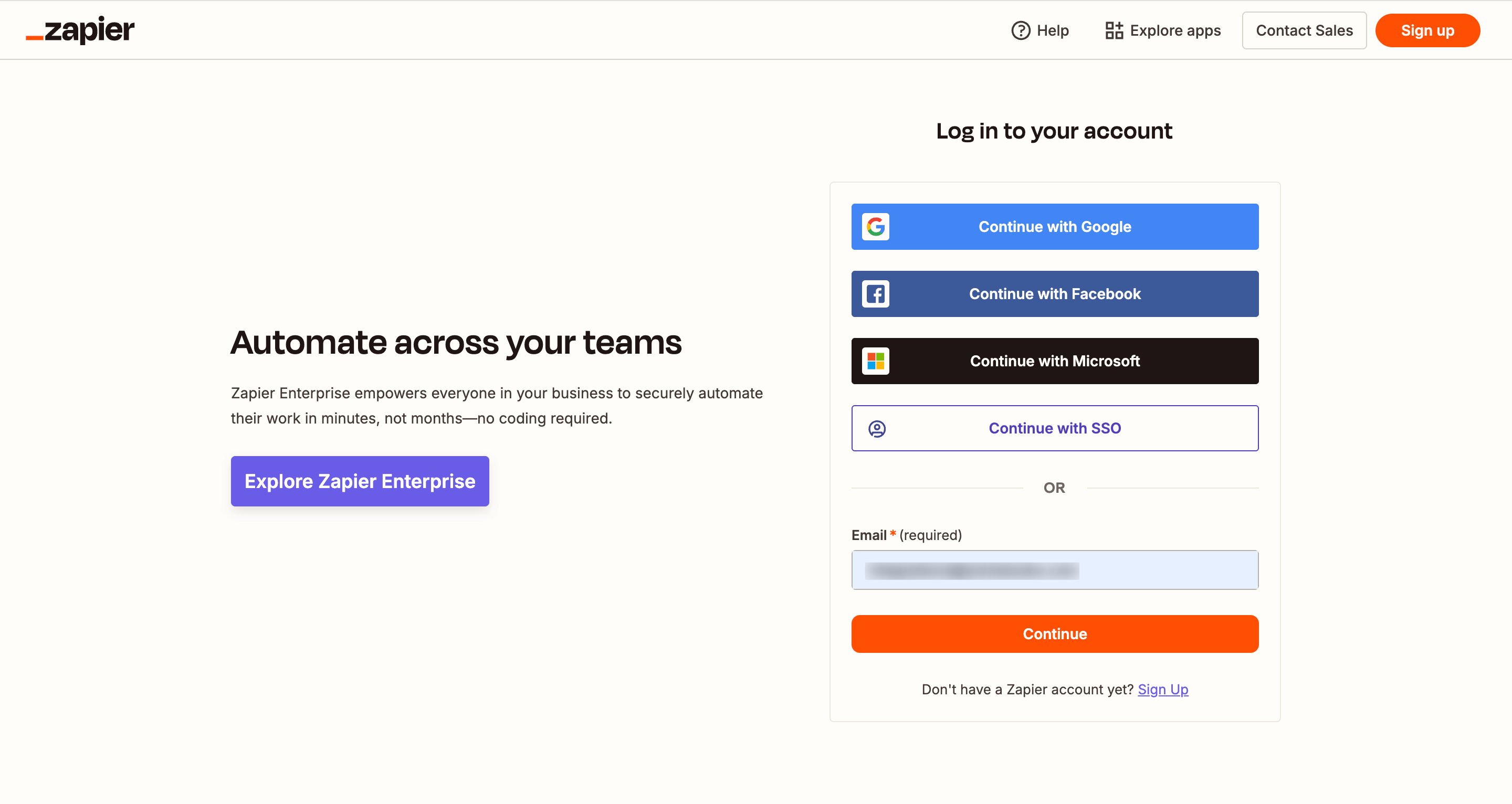Click the Facebook icon on the login button
This screenshot has width=1512, height=804.
point(875,294)
